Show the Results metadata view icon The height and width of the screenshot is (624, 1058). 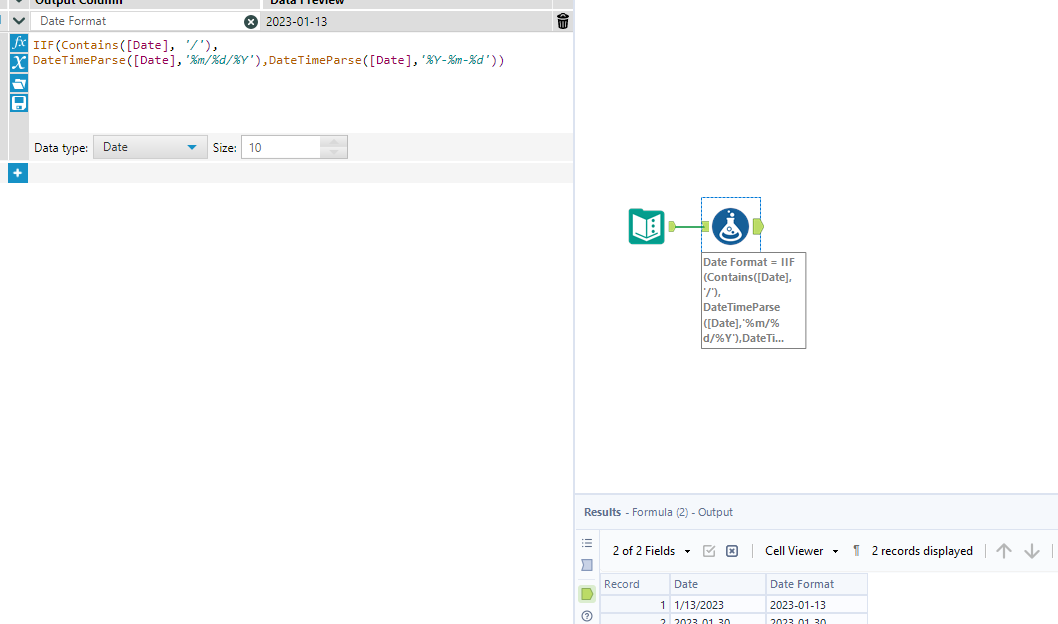click(x=587, y=565)
